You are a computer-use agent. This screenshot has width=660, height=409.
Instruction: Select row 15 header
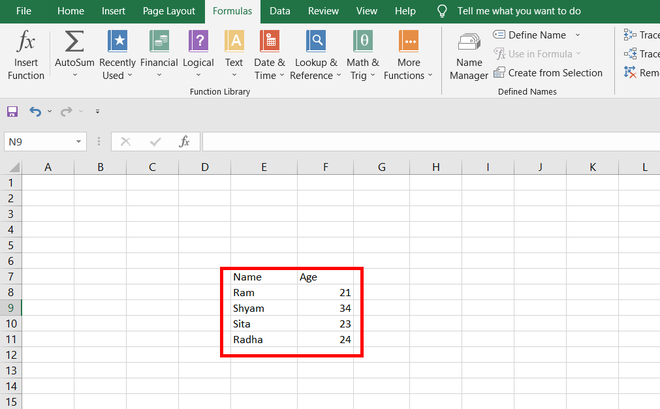coord(11,402)
